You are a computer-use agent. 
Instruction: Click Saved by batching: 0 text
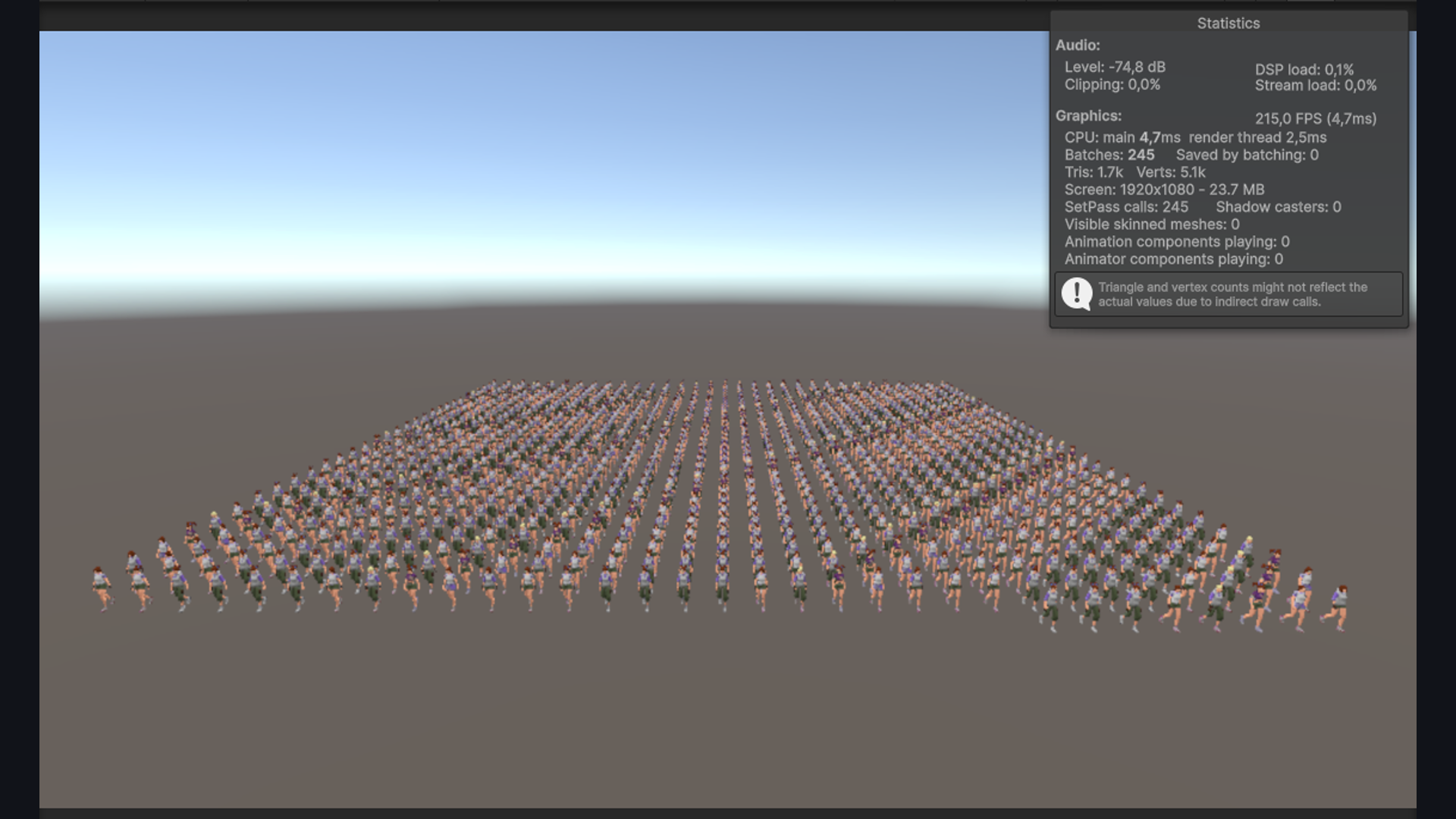coord(1247,155)
